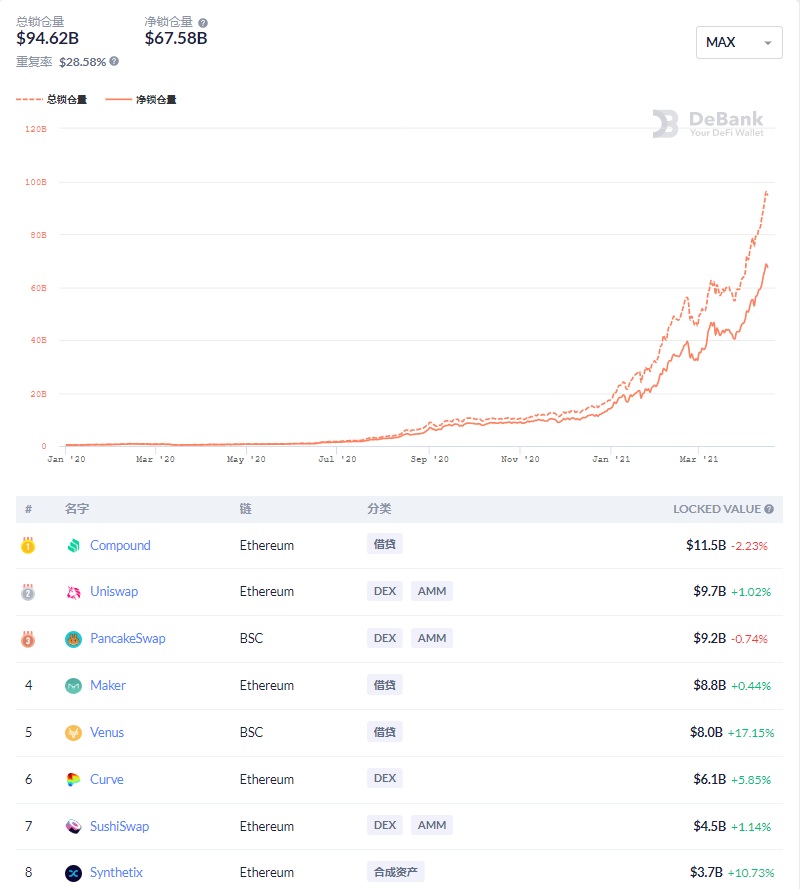Click the AMM tag in Uniswap row
The image size is (800, 889).
click(x=432, y=591)
